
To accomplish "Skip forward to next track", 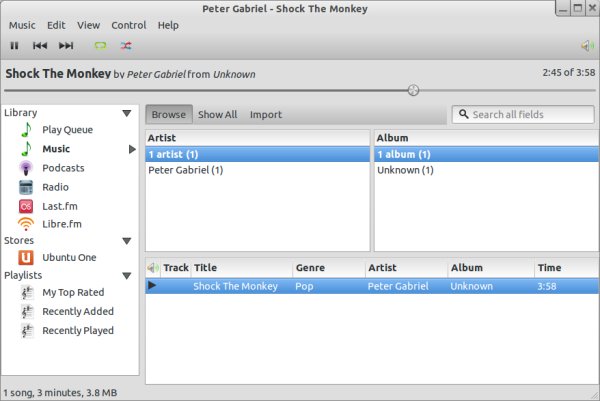I will 66,46.
